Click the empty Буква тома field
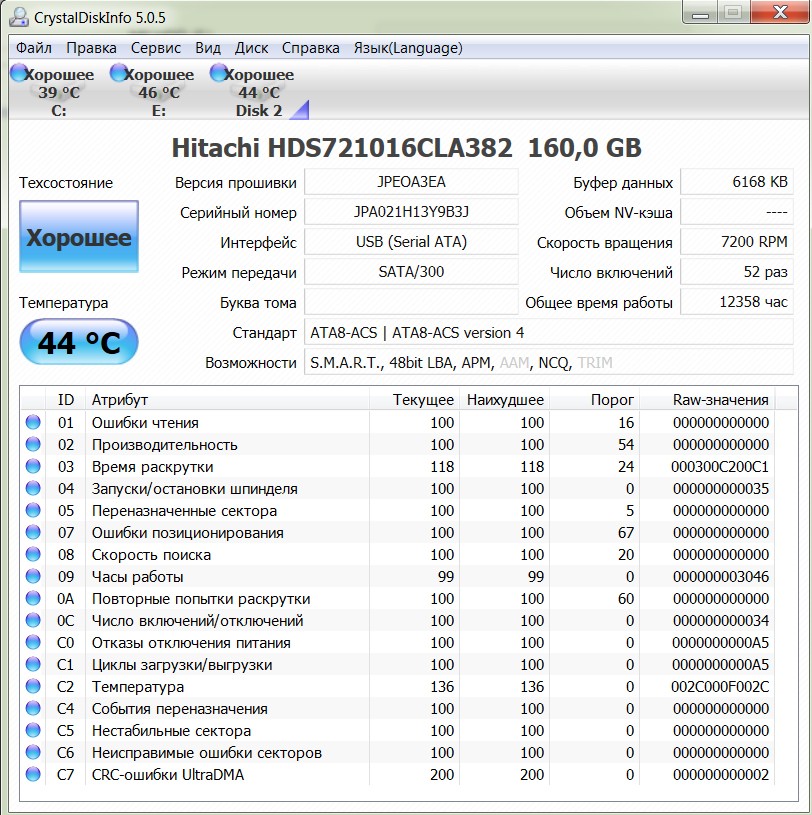Screen dimensions: 812x815 [x=411, y=302]
